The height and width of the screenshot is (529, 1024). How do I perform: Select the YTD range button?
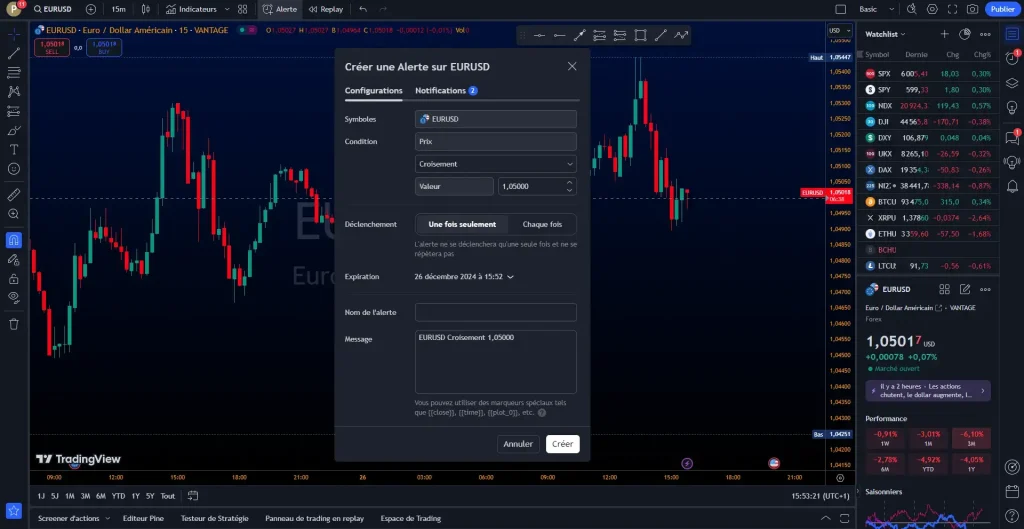point(118,496)
